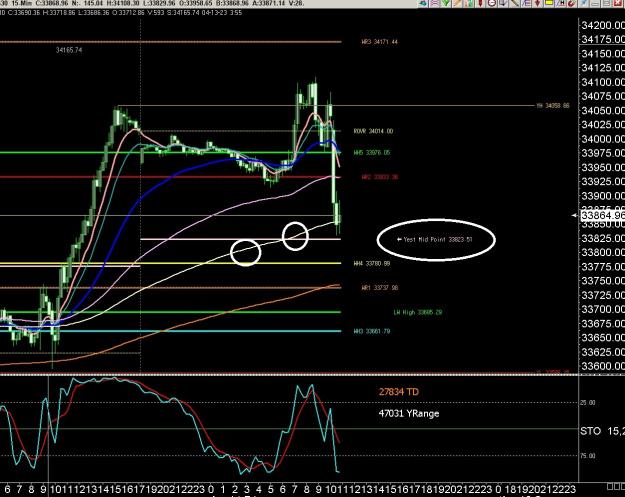The width and height of the screenshot is (625, 497).
Task: Click the WH4 33780.99 level label
Action: click(372, 263)
